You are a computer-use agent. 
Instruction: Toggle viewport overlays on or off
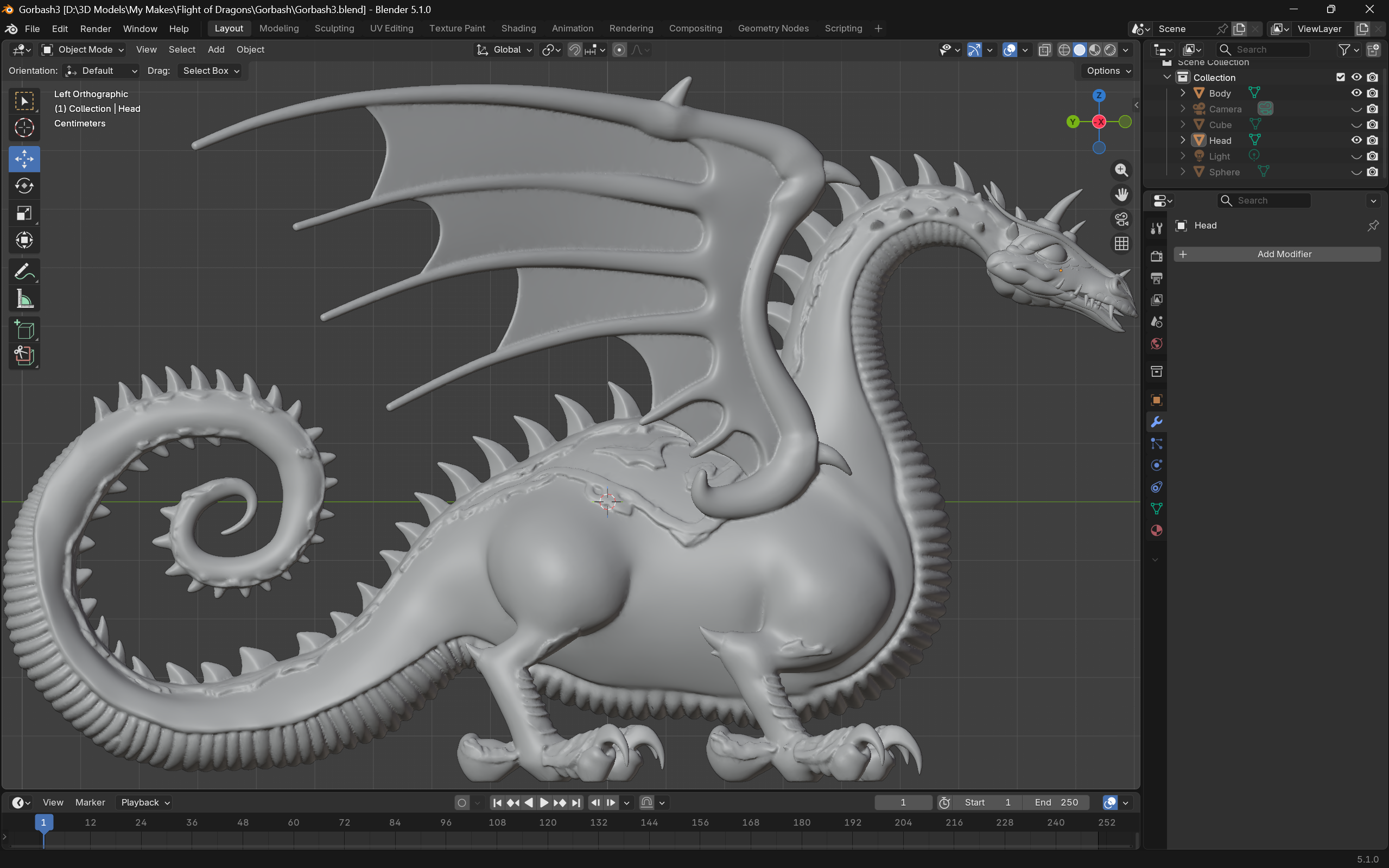click(1010, 50)
